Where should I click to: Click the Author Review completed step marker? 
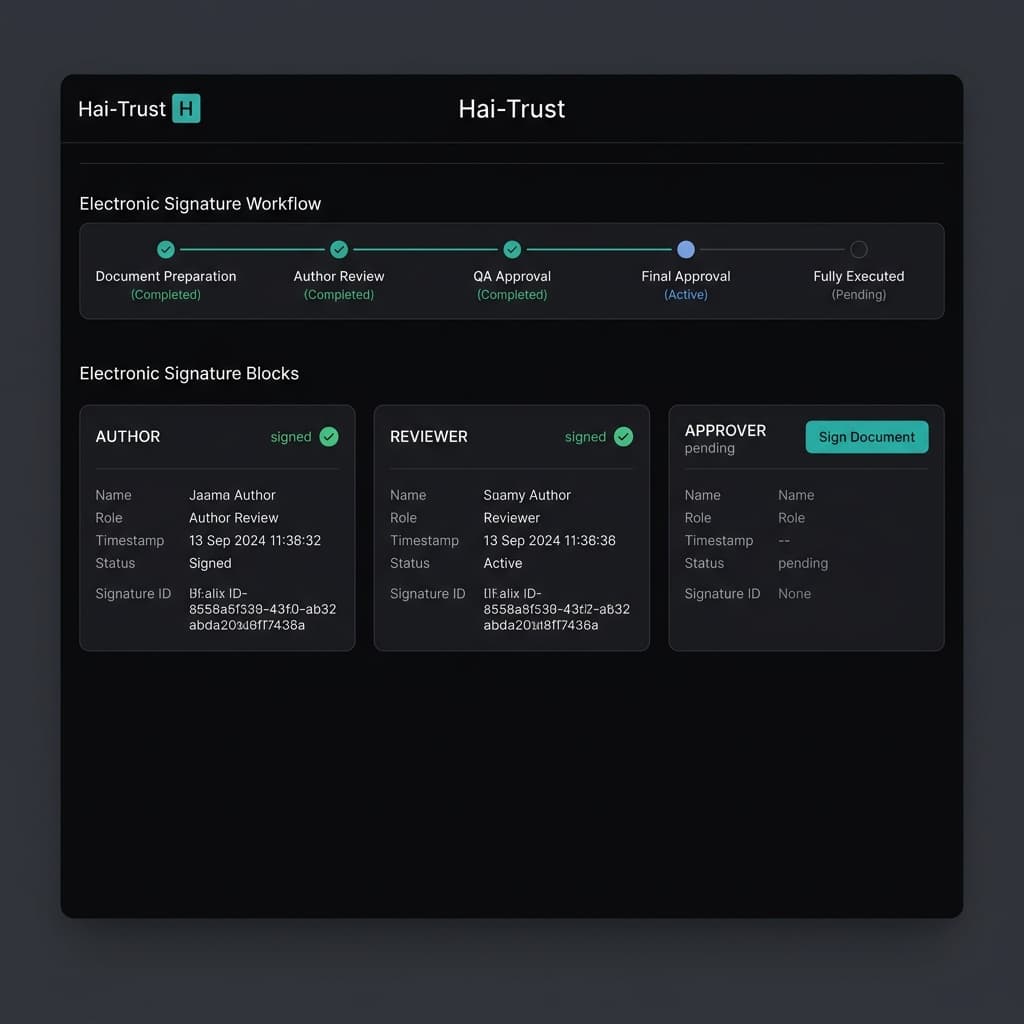point(339,249)
